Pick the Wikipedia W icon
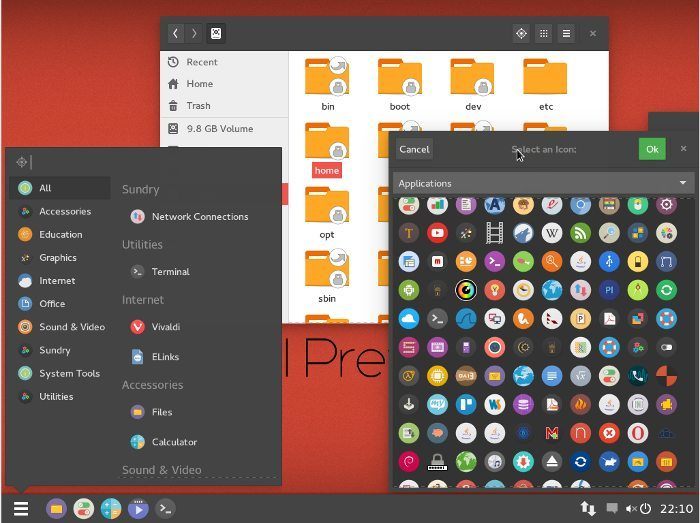 pos(552,232)
